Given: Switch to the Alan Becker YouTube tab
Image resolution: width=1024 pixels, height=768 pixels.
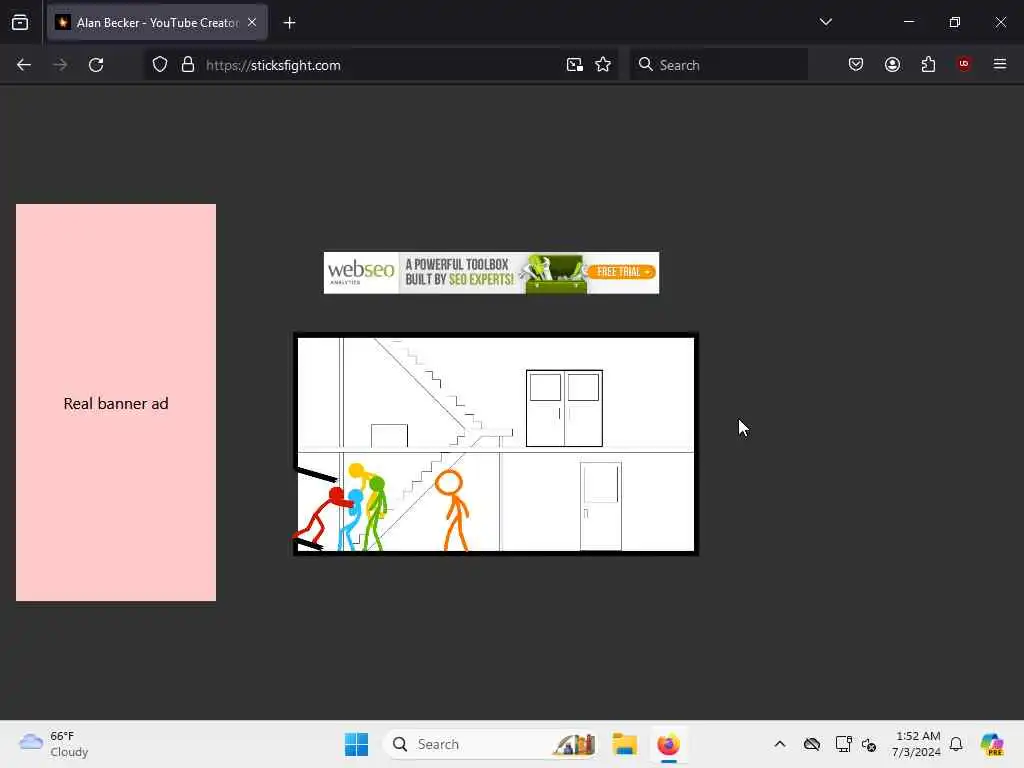Looking at the screenshot, I should pos(157,23).
